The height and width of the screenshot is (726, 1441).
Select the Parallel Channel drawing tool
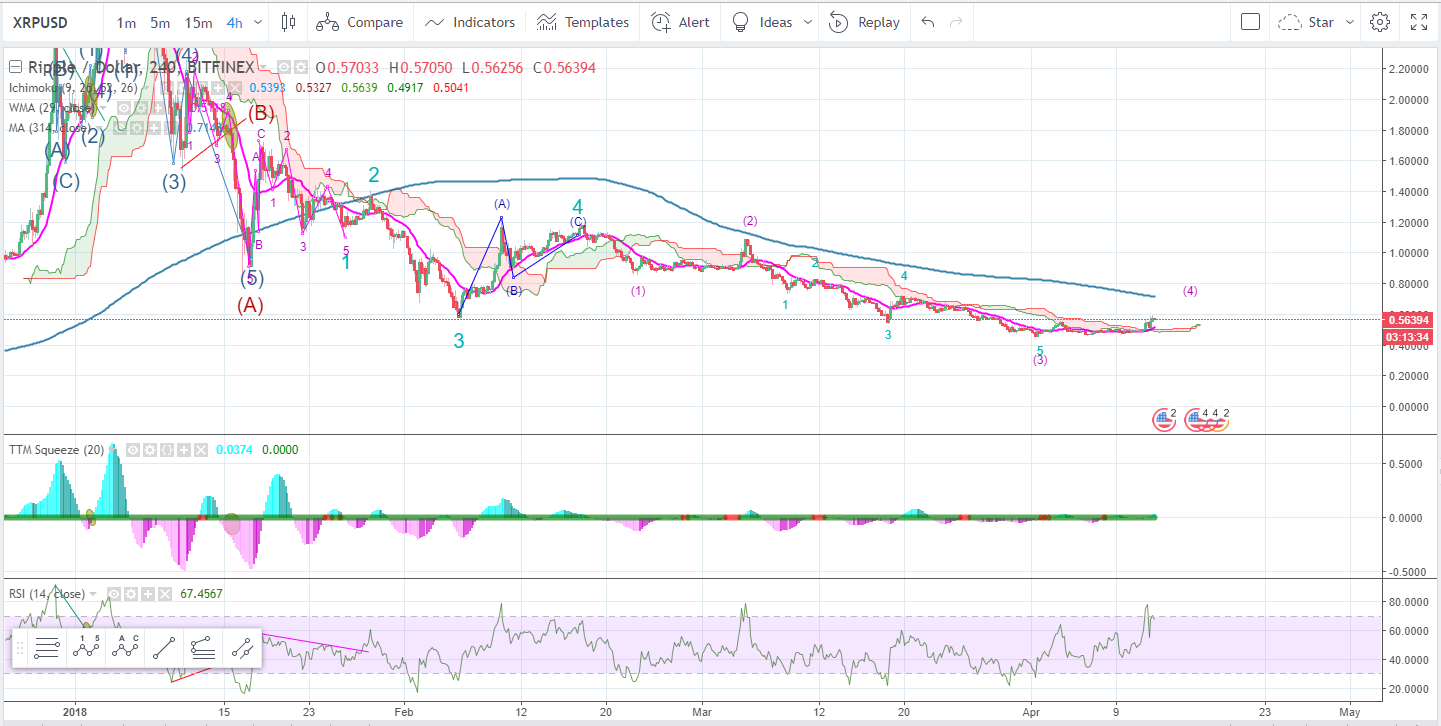(x=241, y=648)
